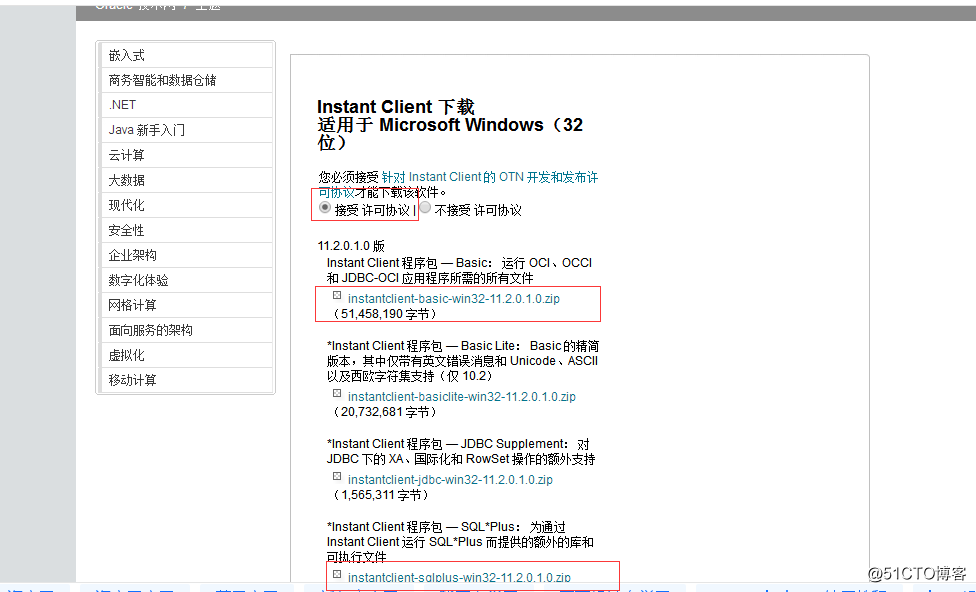The image size is (976, 592).
Task: Download instantclient-basiclite-win32-11.2.0.1.0.zip
Action: pyautogui.click(x=462, y=397)
